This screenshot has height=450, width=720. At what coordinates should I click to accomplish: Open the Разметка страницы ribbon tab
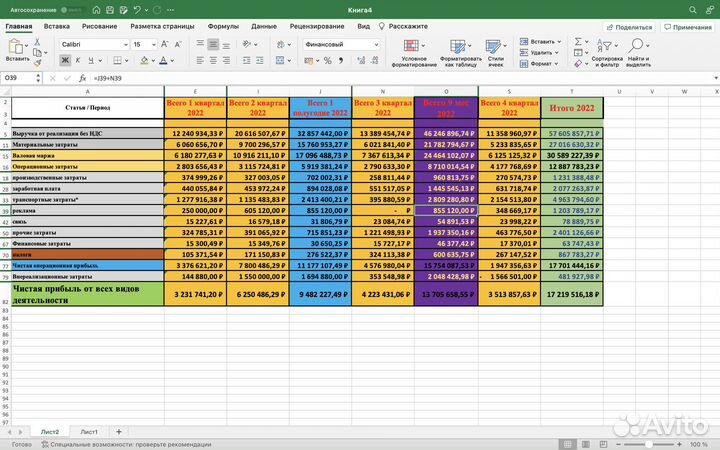pos(162,26)
